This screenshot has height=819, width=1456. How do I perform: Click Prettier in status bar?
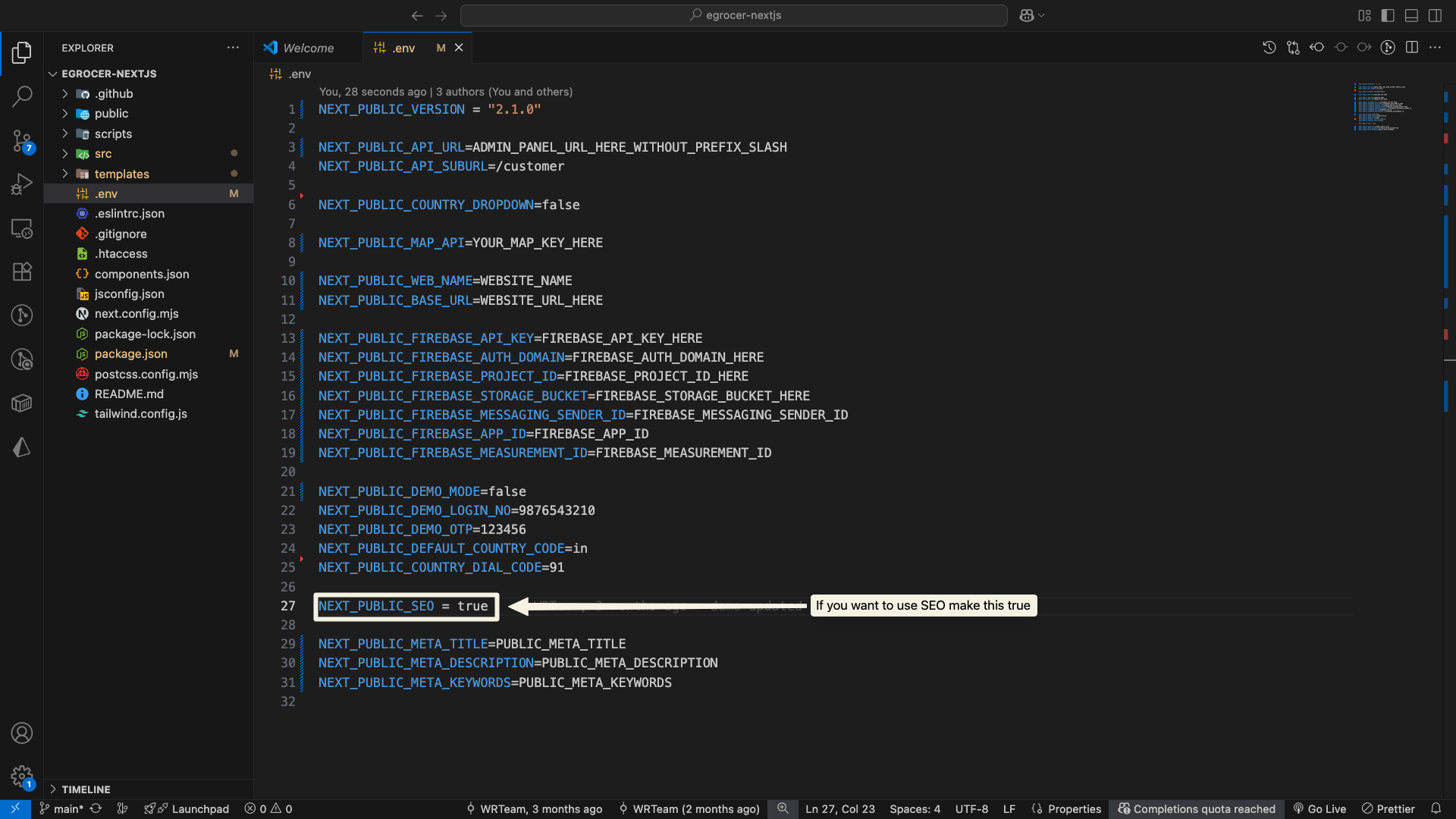click(x=1388, y=809)
